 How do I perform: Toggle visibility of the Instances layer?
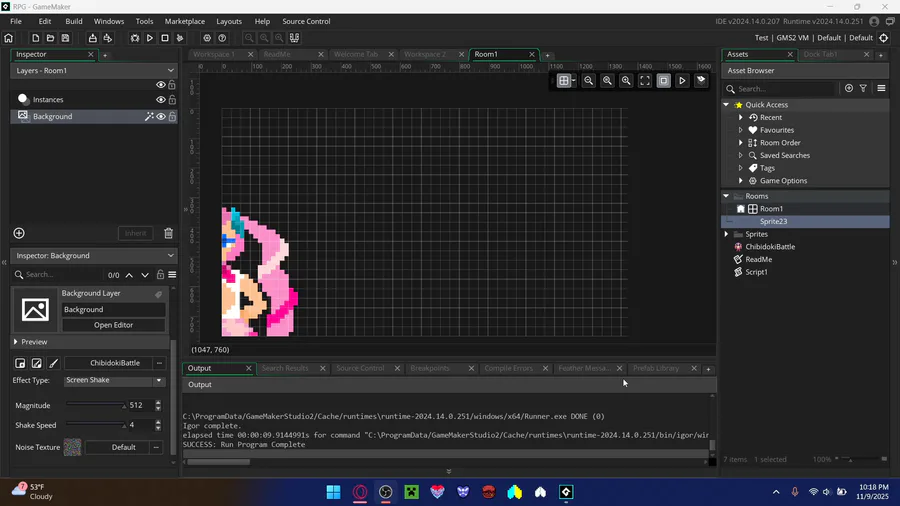[161, 99]
